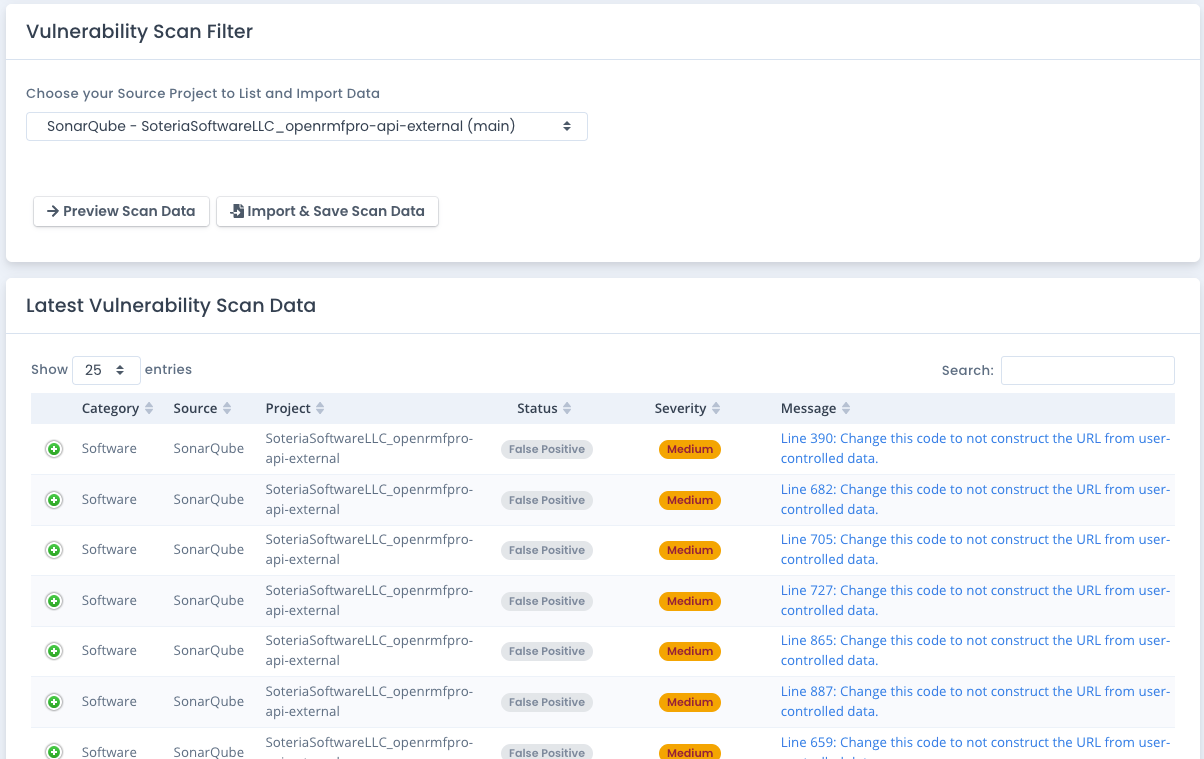Click False Positive badge for Line 887
Image resolution: width=1204 pixels, height=759 pixels.
(x=547, y=702)
